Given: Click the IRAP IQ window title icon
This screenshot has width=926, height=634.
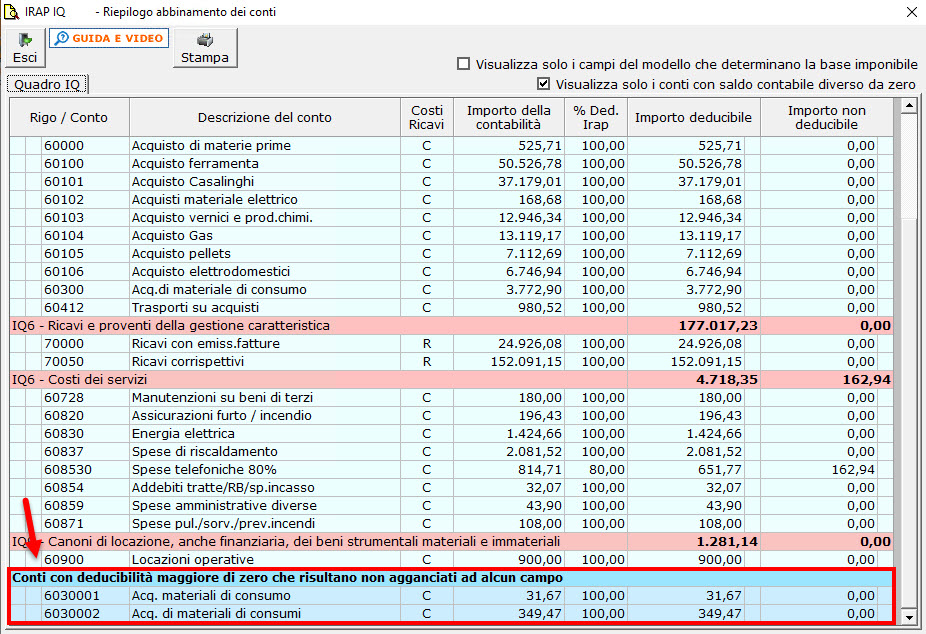Looking at the screenshot, I should pos(11,12).
